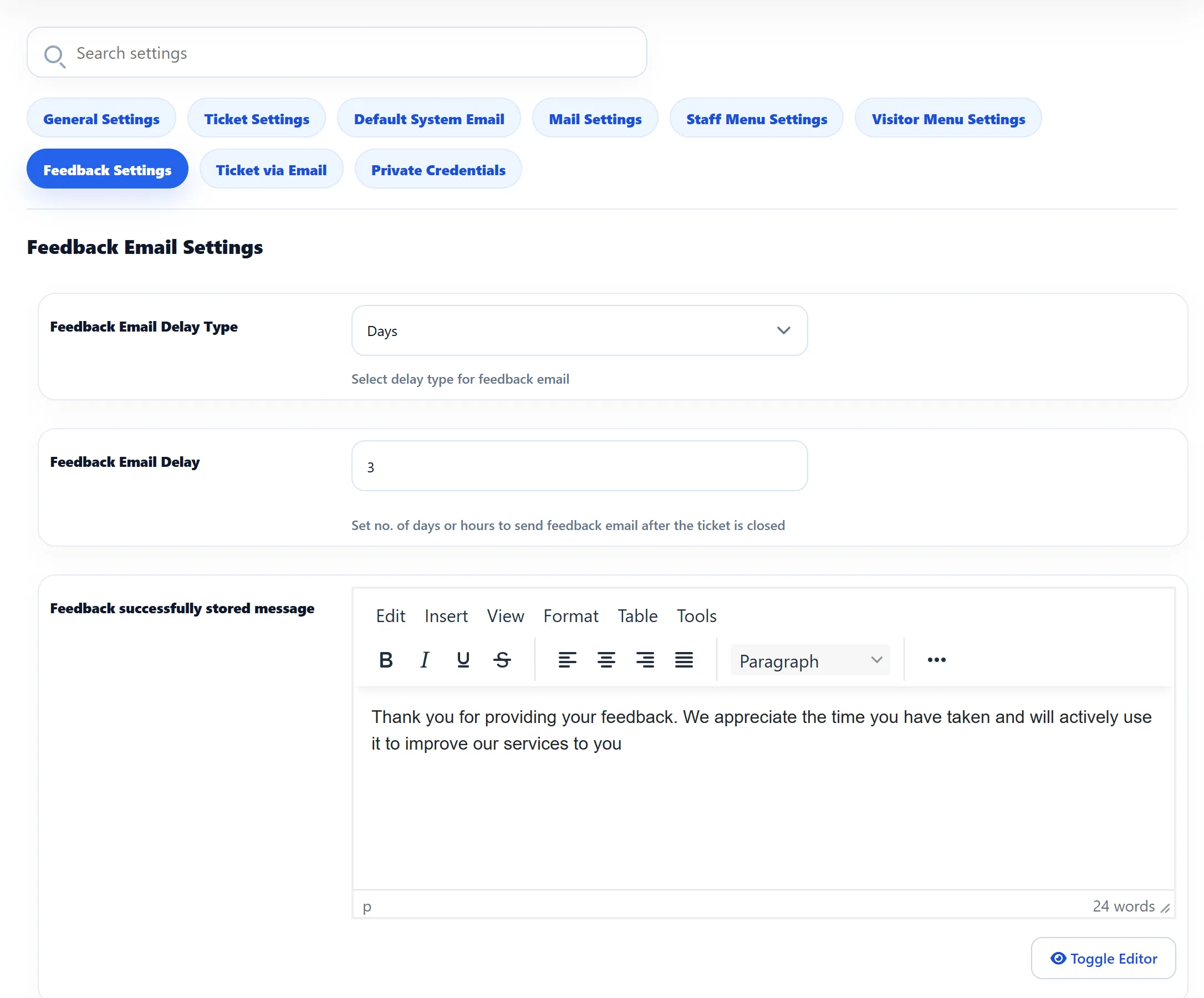Viewport: 1204px width, 998px height.
Task: Open the editor Tools menu
Action: pyautogui.click(x=697, y=615)
